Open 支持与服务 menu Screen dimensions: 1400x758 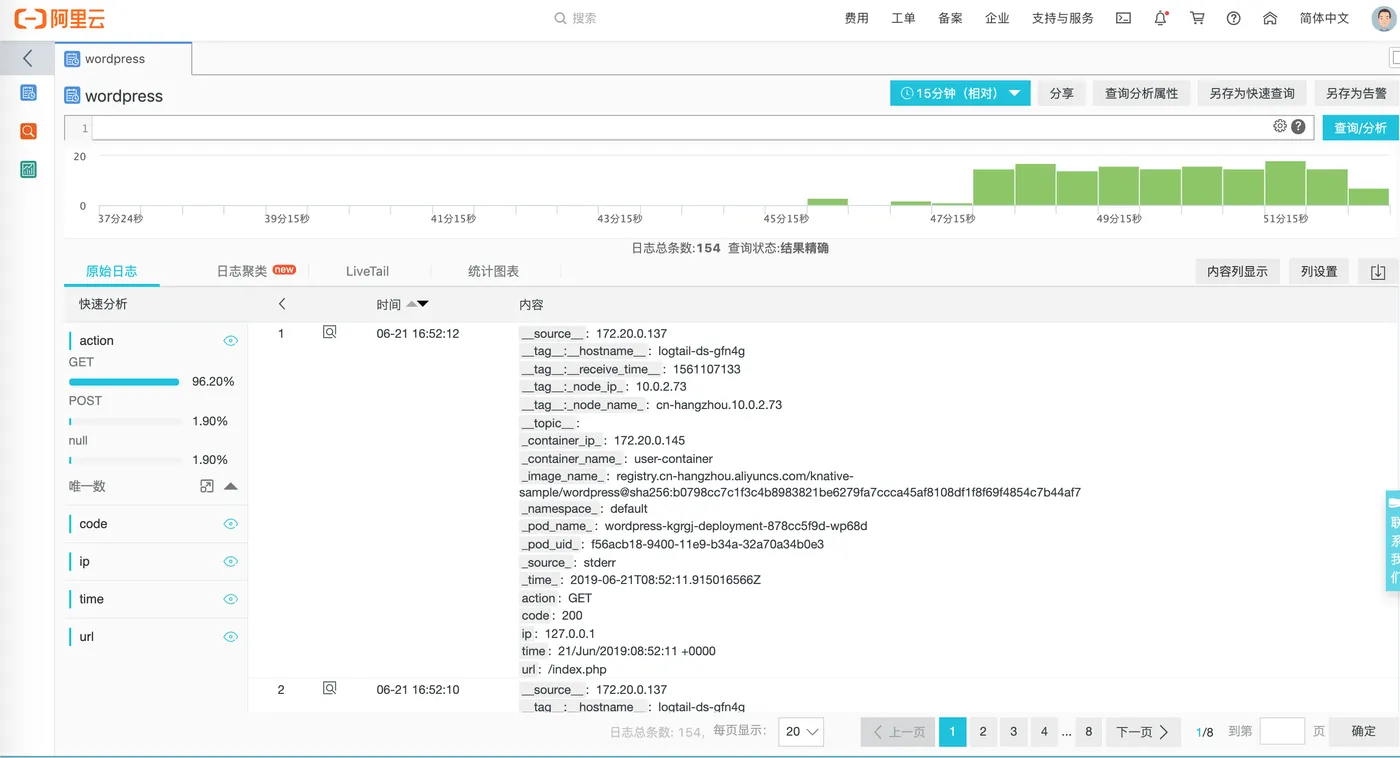click(1063, 18)
